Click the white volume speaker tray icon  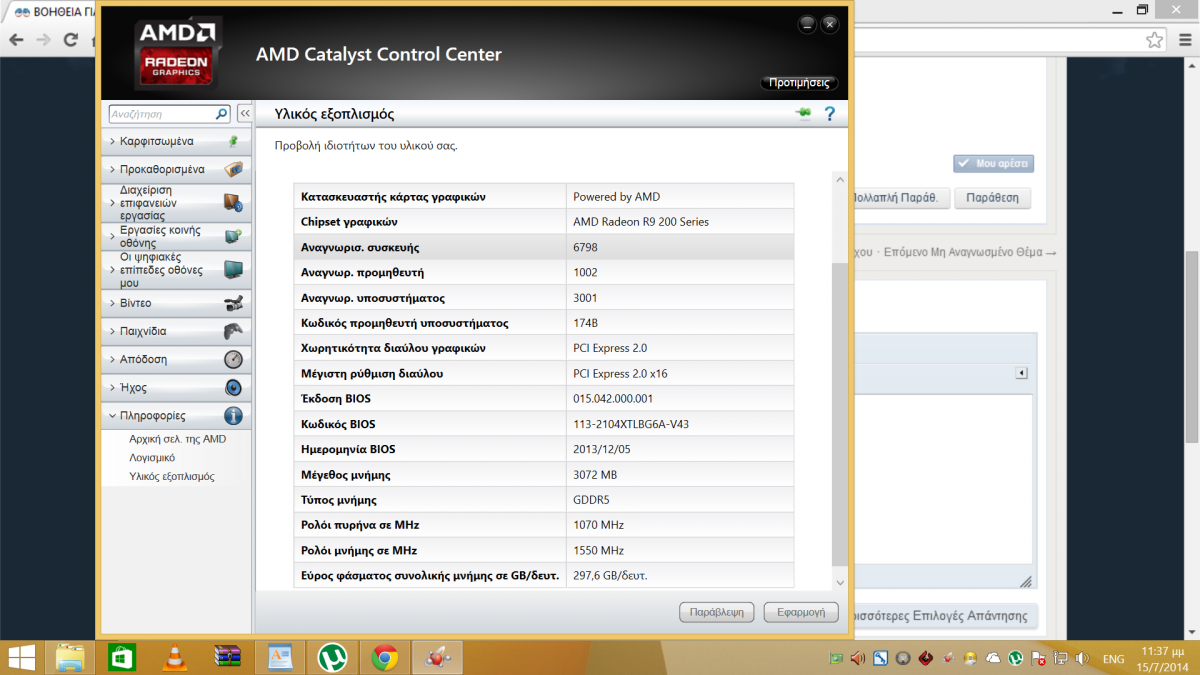pos(1082,659)
